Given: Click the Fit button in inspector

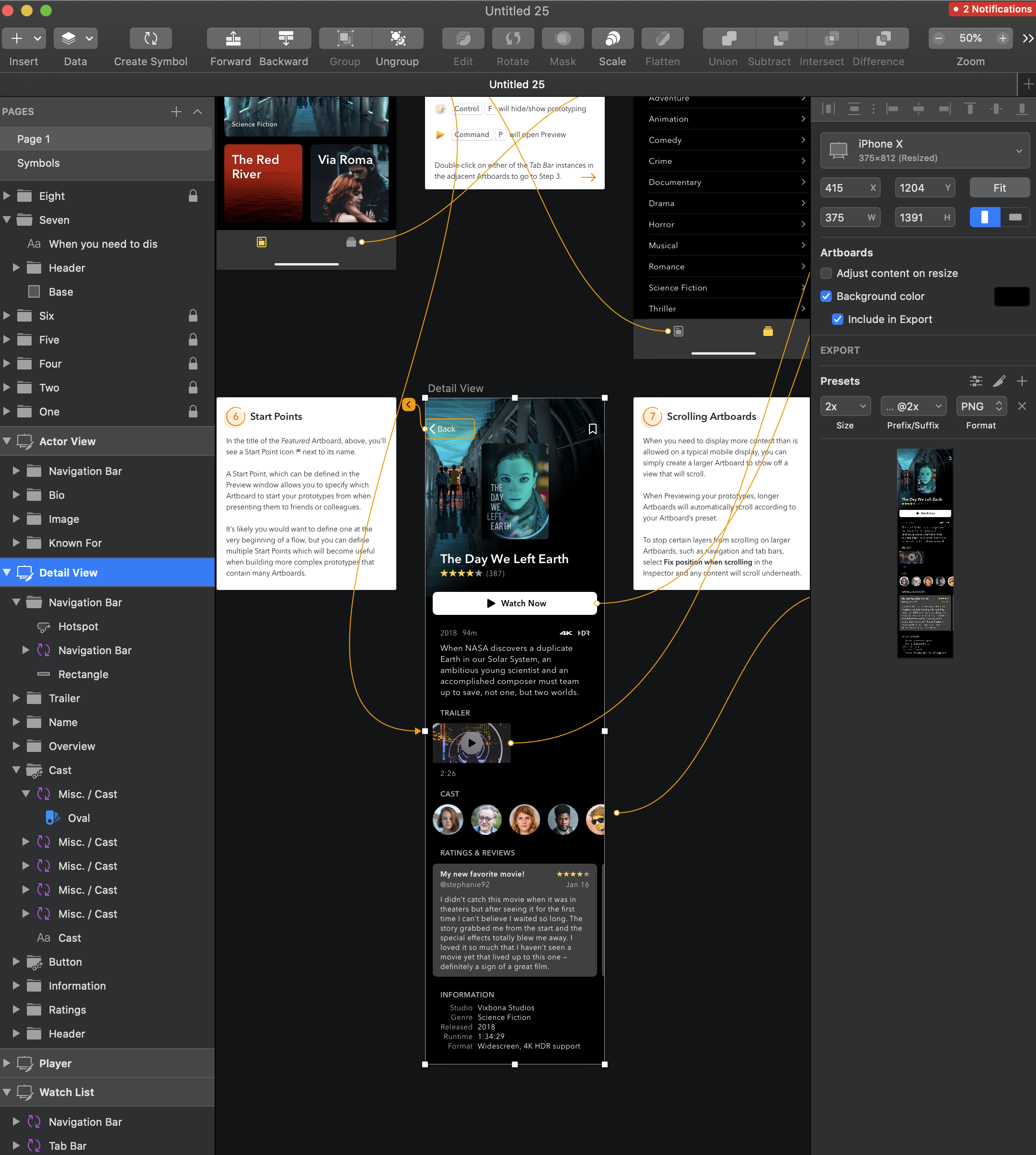Looking at the screenshot, I should (999, 188).
